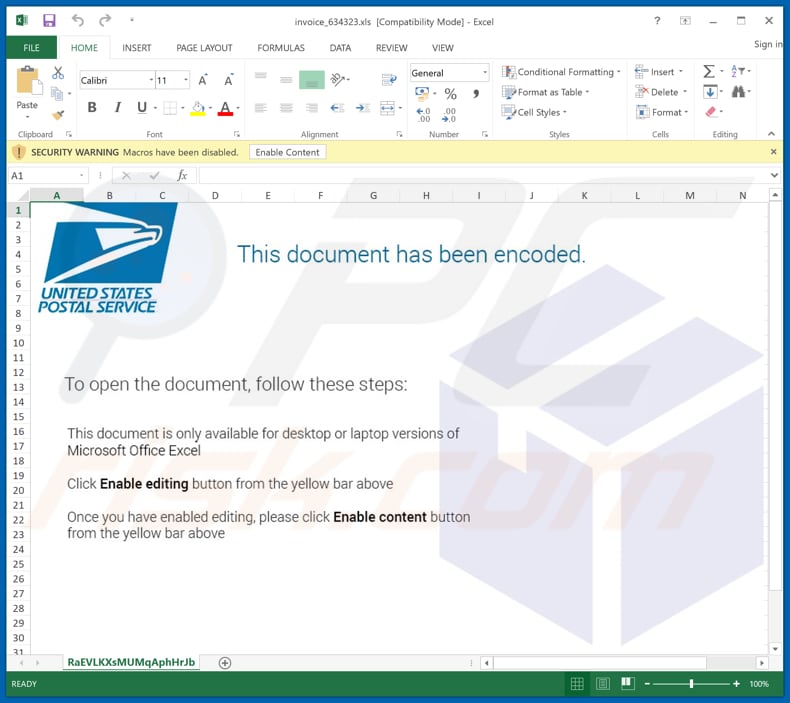Switch to the REVIEW tab
Viewport: 790px width, 703px height.
pos(391,48)
